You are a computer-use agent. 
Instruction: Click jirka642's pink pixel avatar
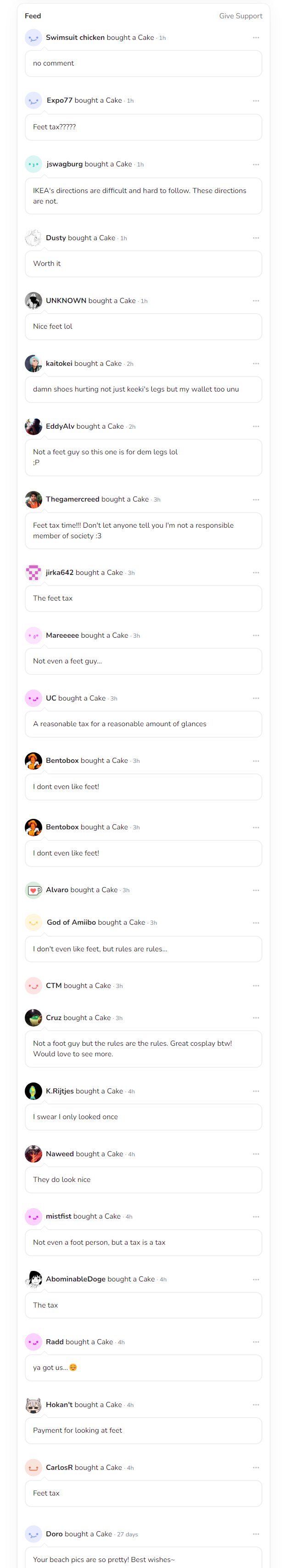[33, 573]
